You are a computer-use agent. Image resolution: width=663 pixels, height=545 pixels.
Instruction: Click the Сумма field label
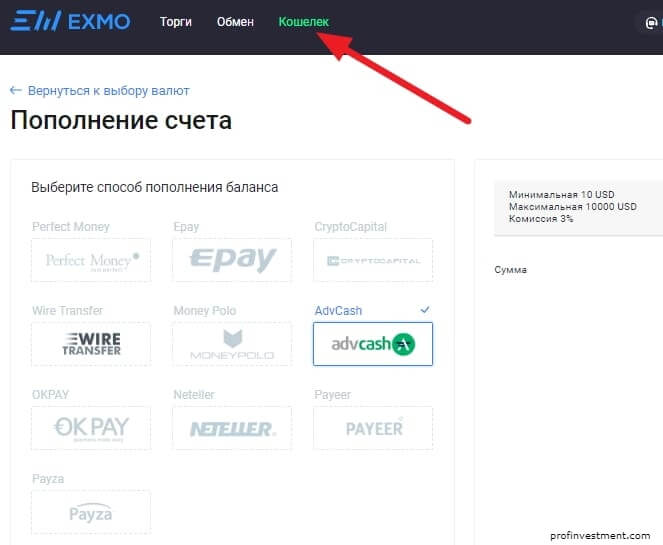(x=510, y=270)
